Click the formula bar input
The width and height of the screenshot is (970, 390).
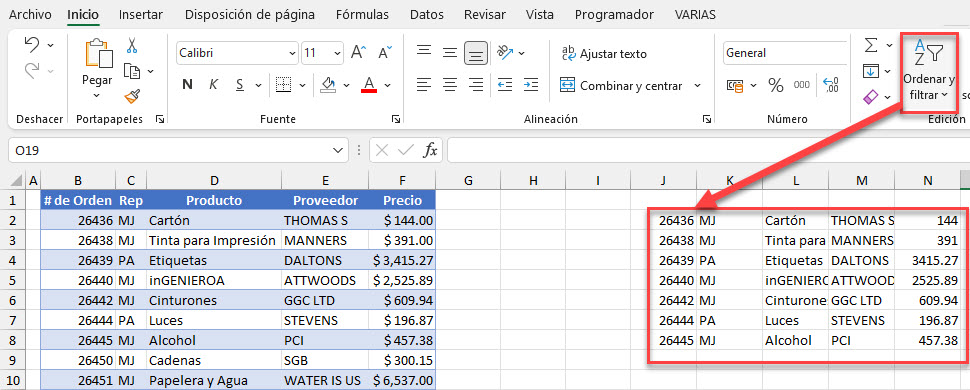coord(708,150)
